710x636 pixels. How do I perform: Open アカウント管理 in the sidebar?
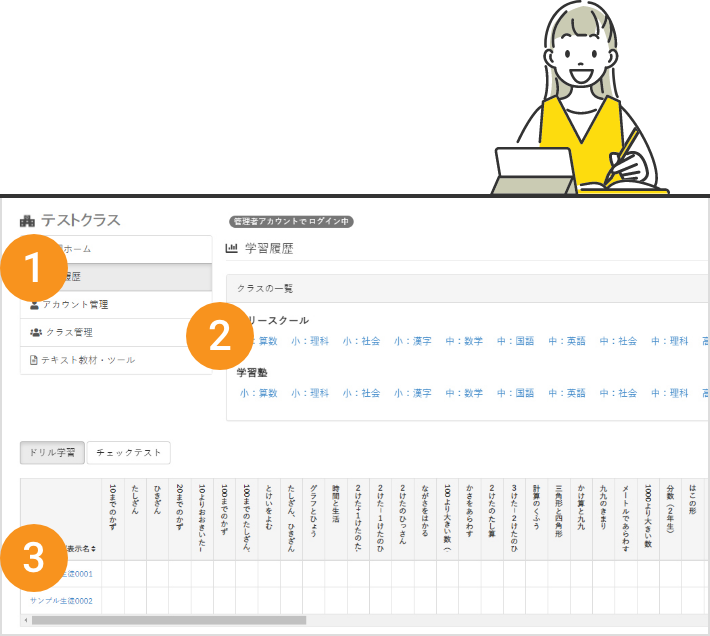75,304
